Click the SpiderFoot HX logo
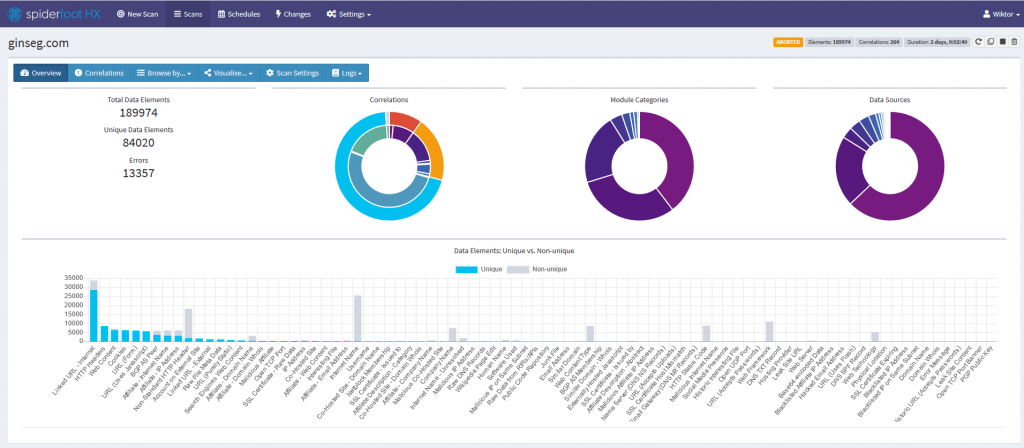The image size is (1024, 448). 55,14
